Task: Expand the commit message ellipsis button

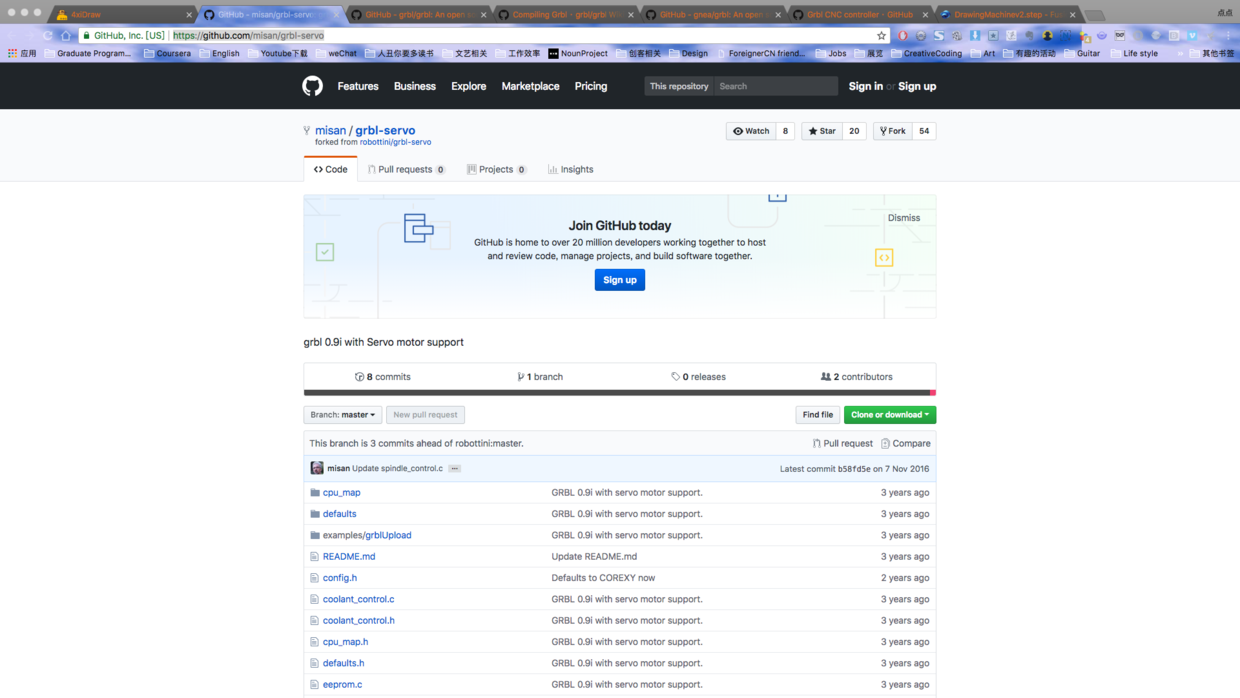Action: click(454, 468)
